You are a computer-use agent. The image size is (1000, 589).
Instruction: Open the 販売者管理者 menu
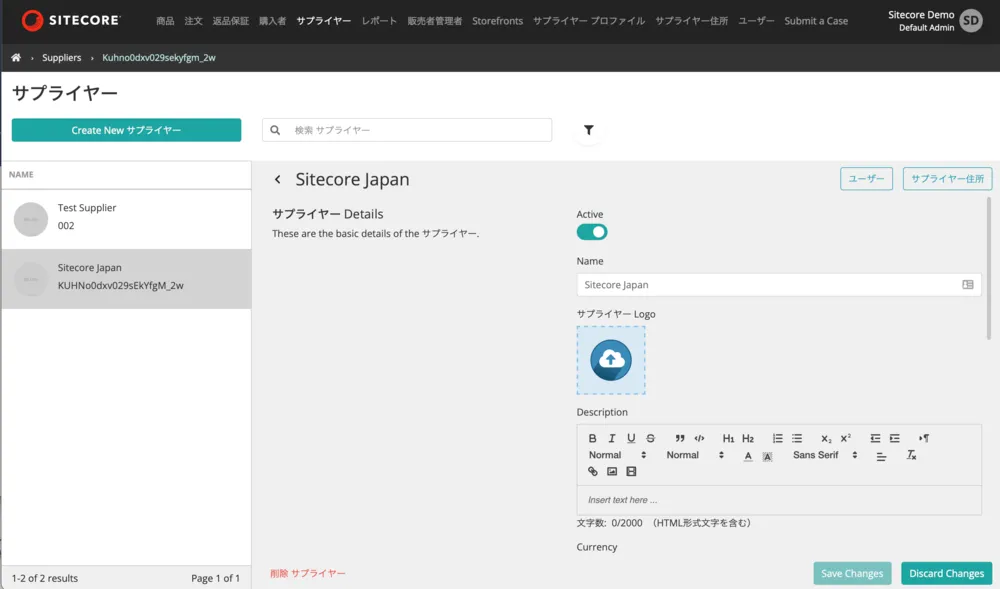point(435,21)
